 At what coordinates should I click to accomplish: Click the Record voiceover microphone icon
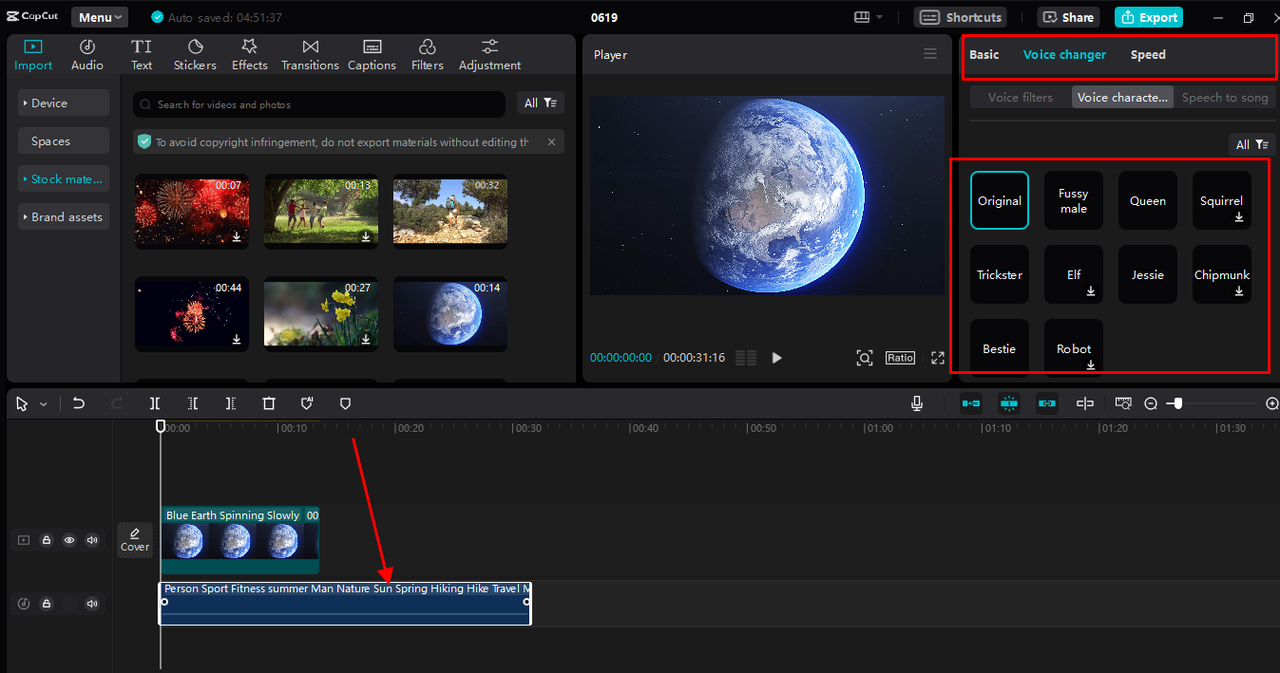point(917,403)
